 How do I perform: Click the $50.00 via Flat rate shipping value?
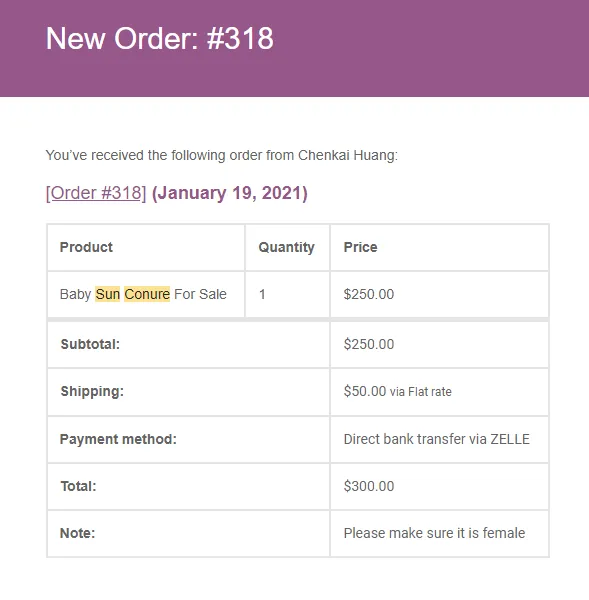tap(398, 391)
